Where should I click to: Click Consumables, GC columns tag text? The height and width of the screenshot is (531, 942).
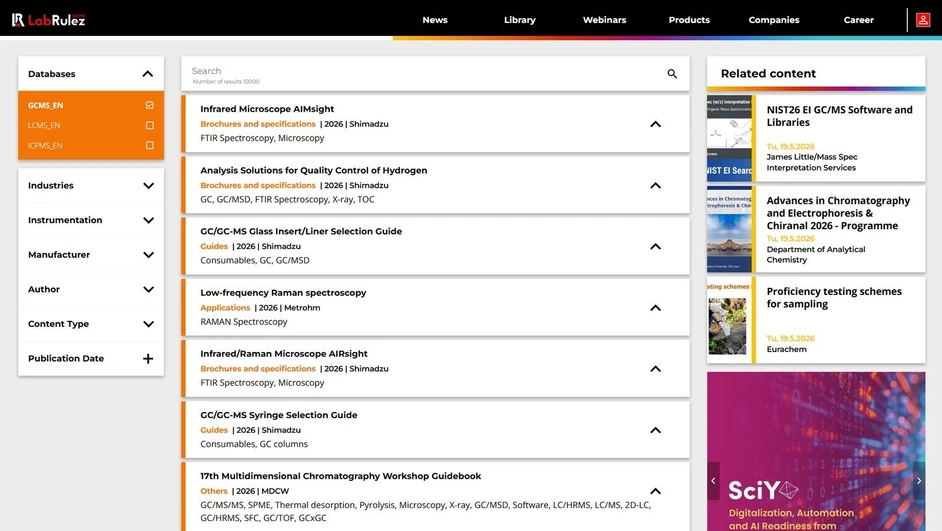coord(254,444)
